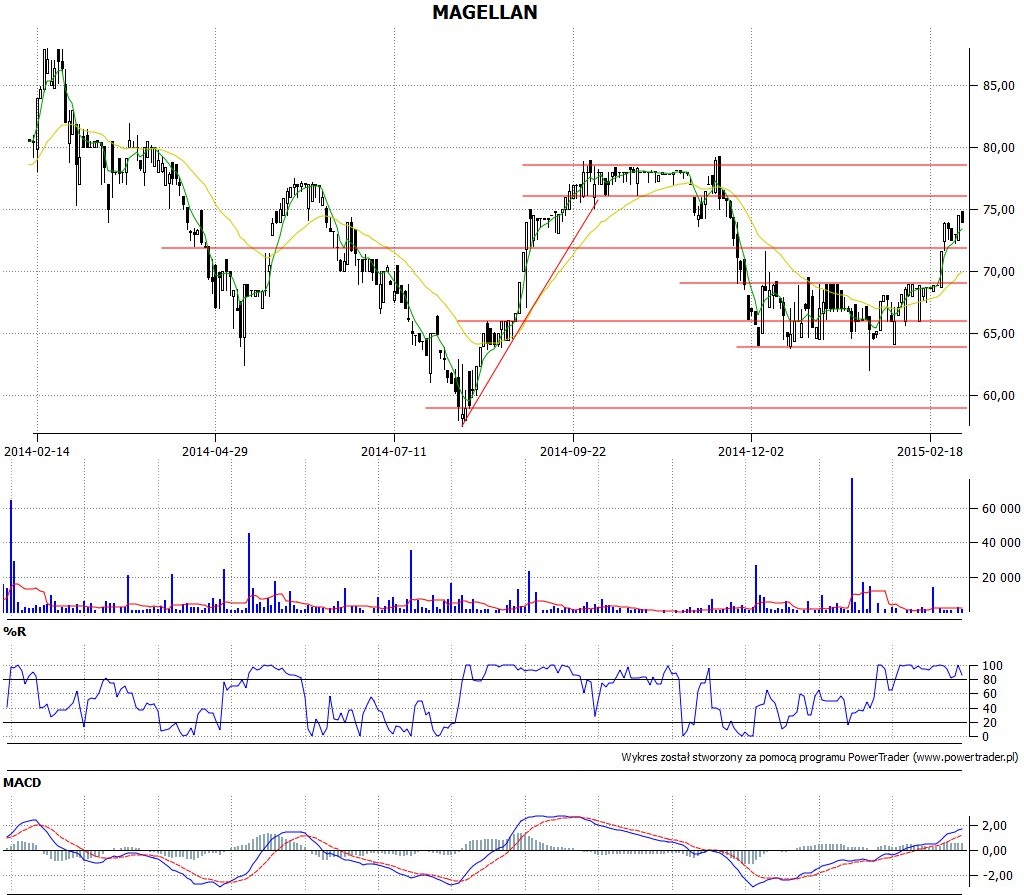The image size is (1024, 895).
Task: Select the 20 000 volume axis label
Action: (1000, 578)
